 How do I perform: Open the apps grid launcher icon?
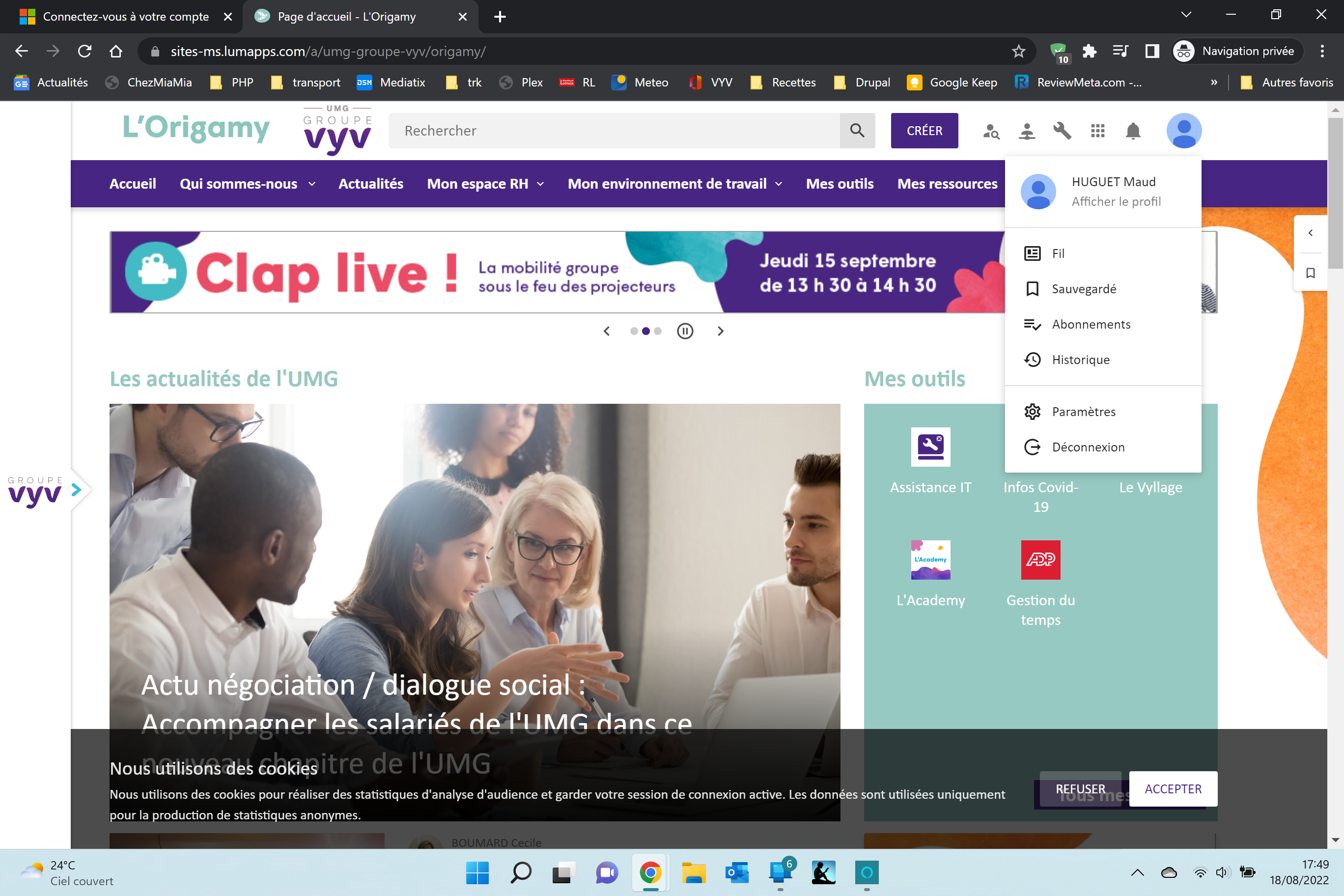coord(1097,131)
